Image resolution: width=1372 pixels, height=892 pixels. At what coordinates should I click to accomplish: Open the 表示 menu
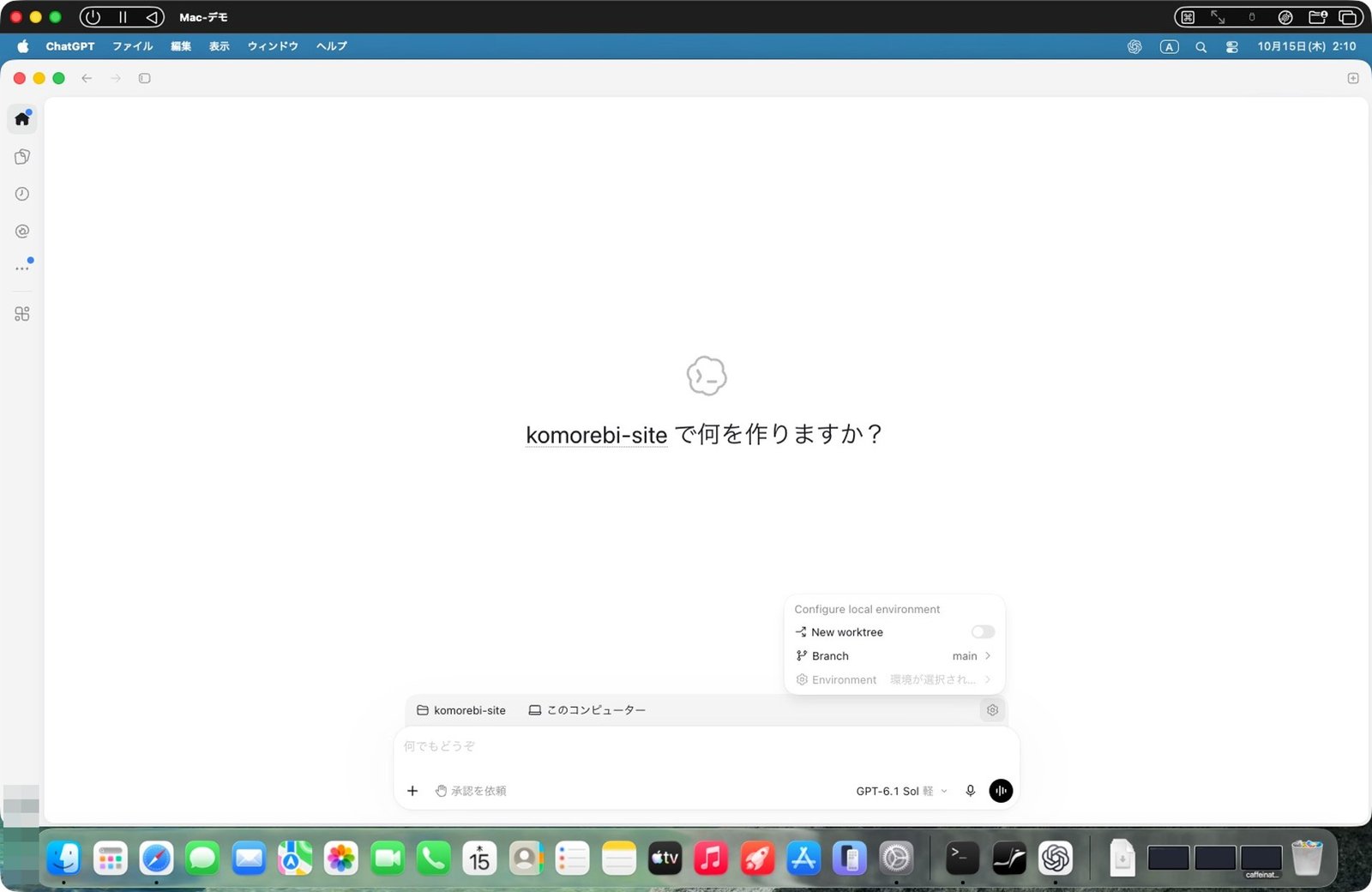[x=220, y=46]
